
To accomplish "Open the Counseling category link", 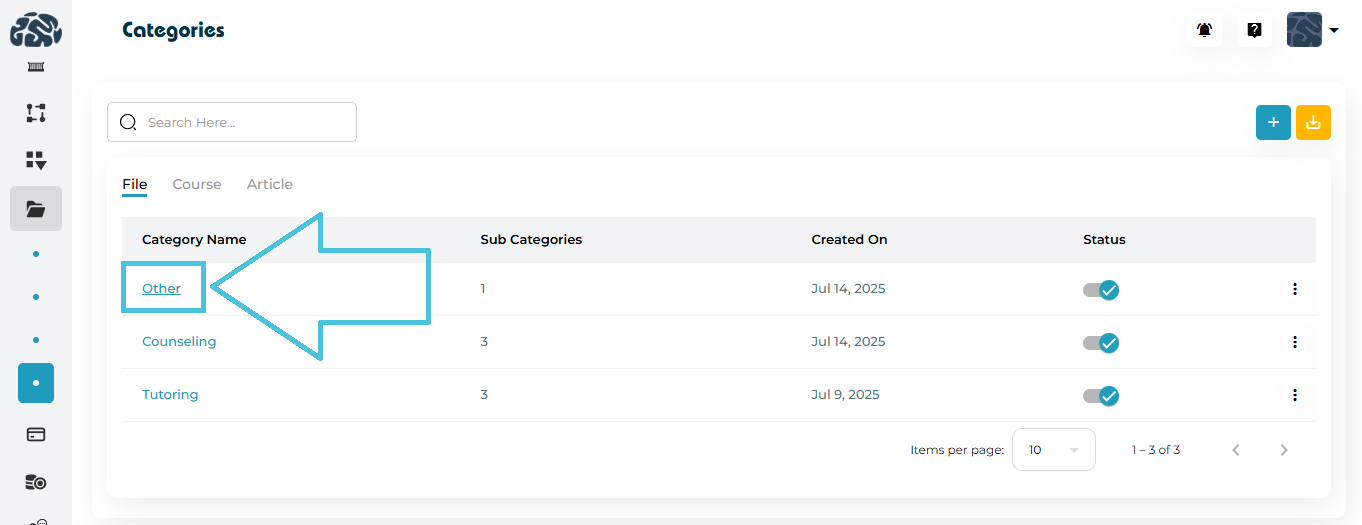I will [179, 342].
